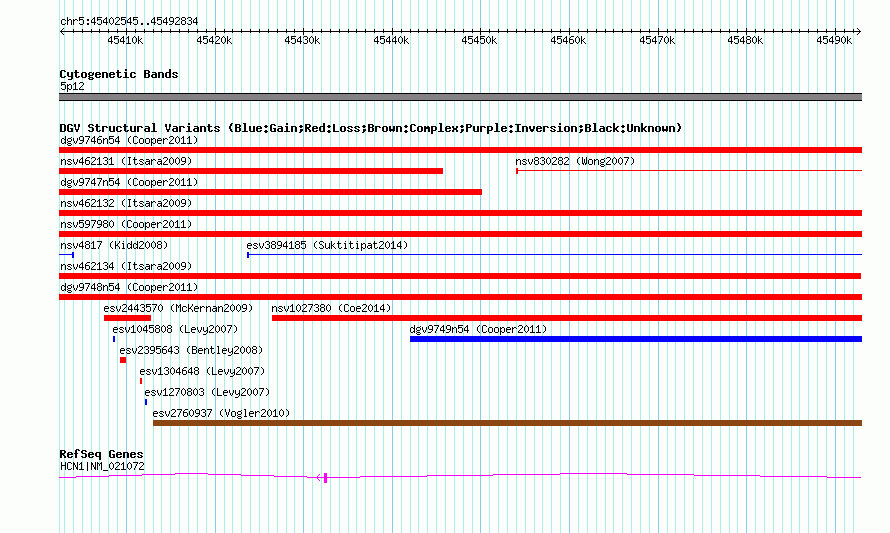The image size is (890, 533).
Task: Select the dgv9747n54 red bar
Action: [271, 192]
